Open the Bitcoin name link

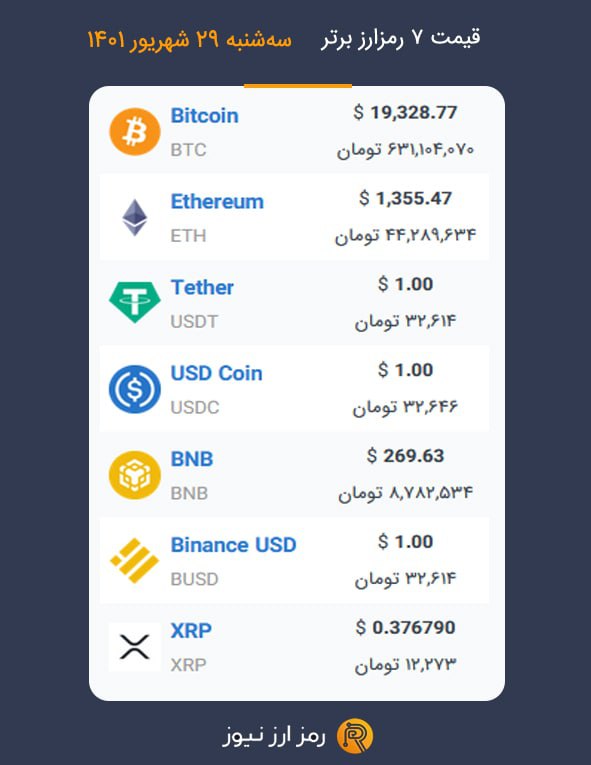coord(204,116)
